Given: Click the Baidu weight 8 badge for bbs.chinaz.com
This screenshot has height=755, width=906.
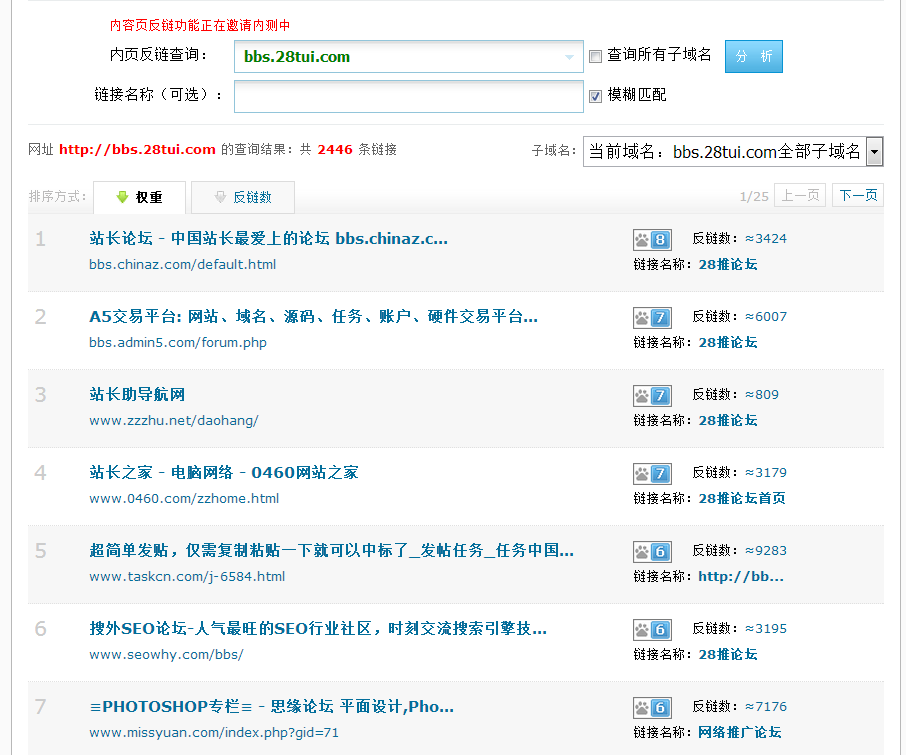Looking at the screenshot, I should click(652, 240).
